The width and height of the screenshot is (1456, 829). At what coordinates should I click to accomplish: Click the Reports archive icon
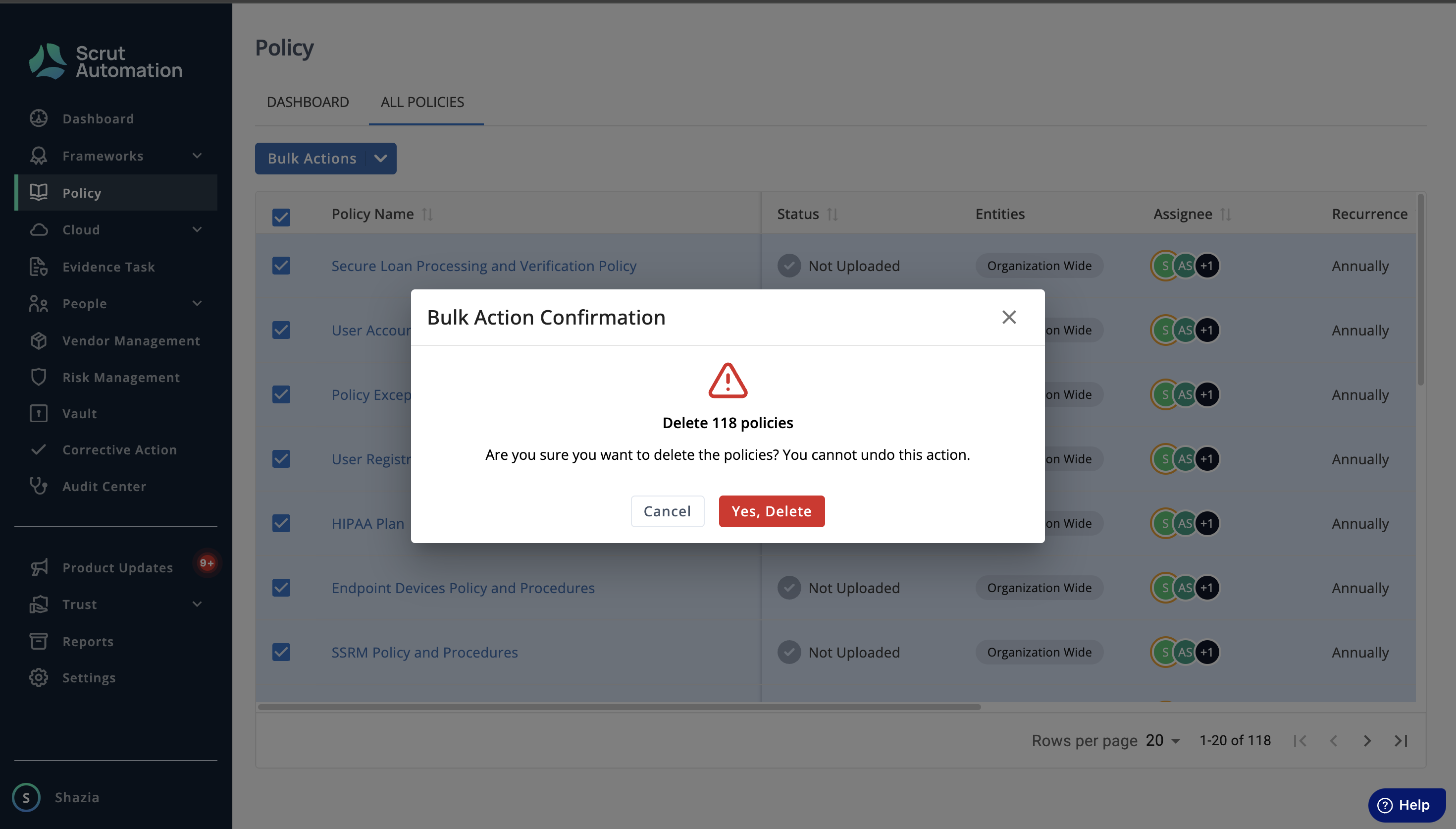(x=39, y=641)
